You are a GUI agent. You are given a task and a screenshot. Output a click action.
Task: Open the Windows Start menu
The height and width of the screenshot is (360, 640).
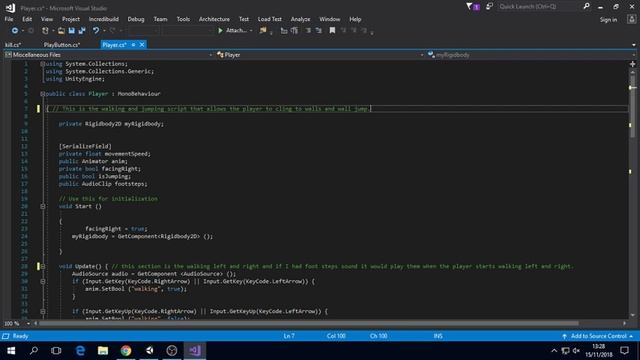point(11,351)
